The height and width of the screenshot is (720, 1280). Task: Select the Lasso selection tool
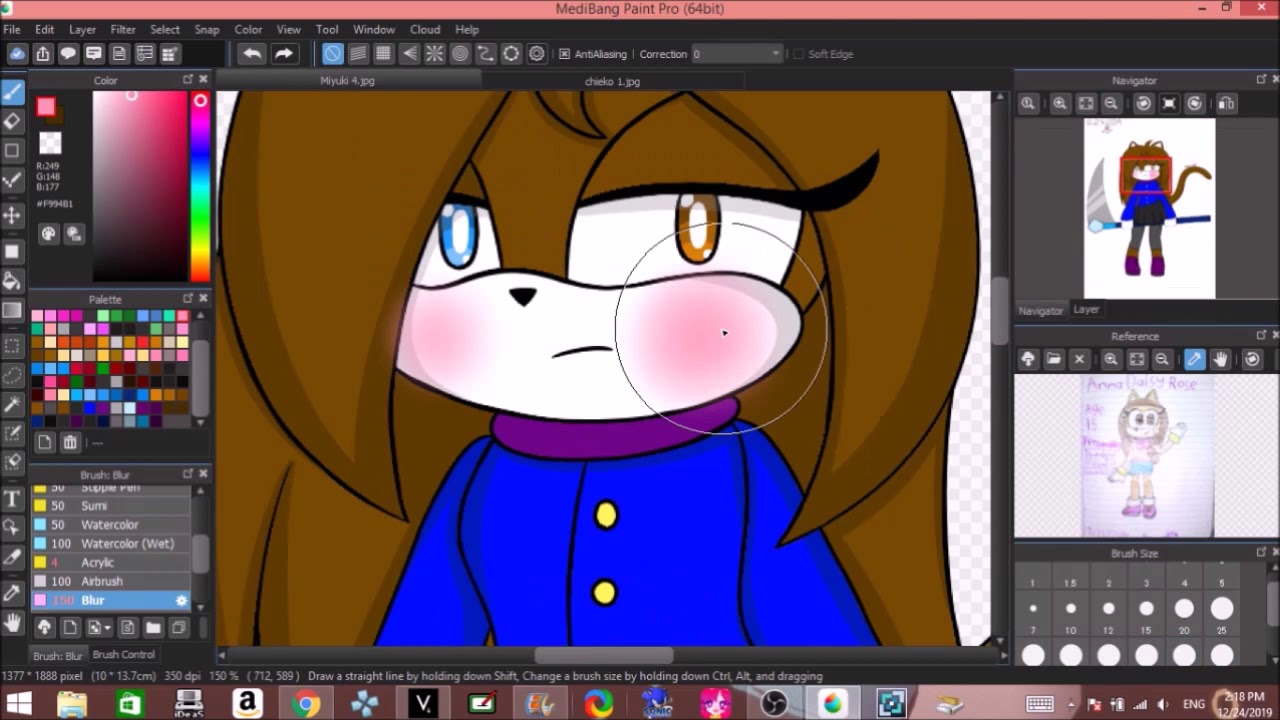click(x=12, y=374)
